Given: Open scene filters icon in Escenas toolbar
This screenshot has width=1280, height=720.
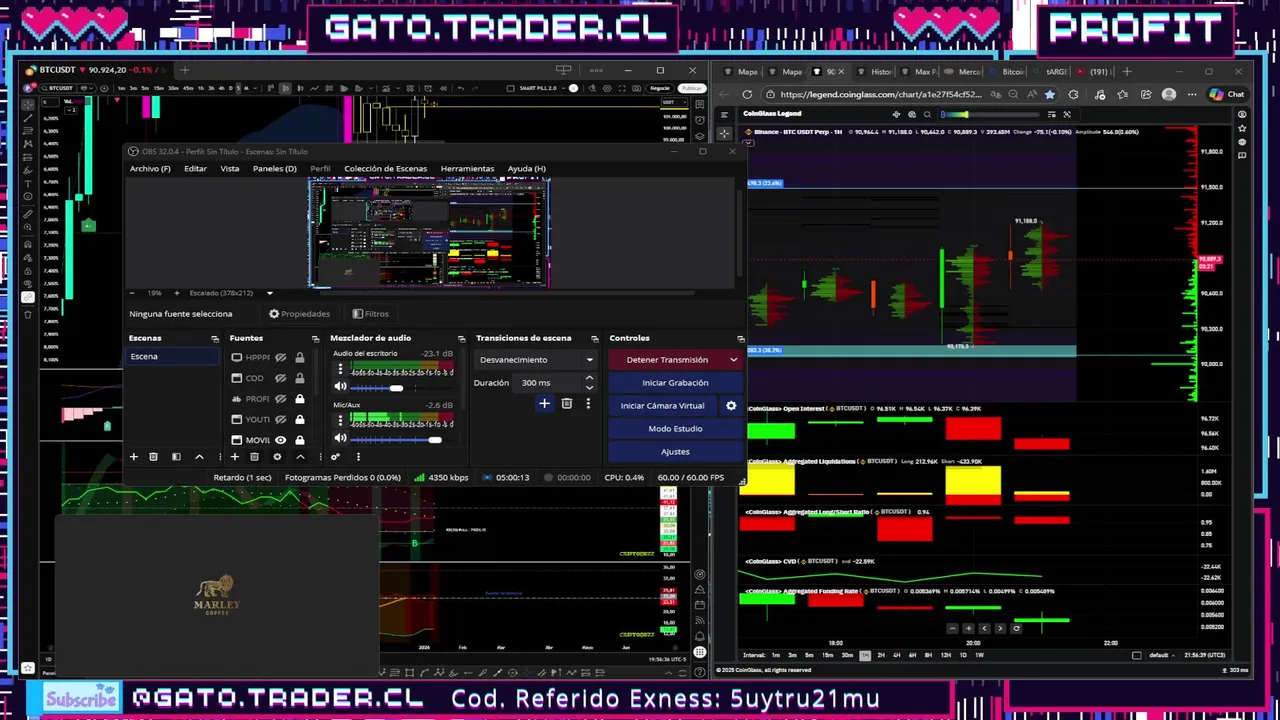Looking at the screenshot, I should tap(176, 457).
